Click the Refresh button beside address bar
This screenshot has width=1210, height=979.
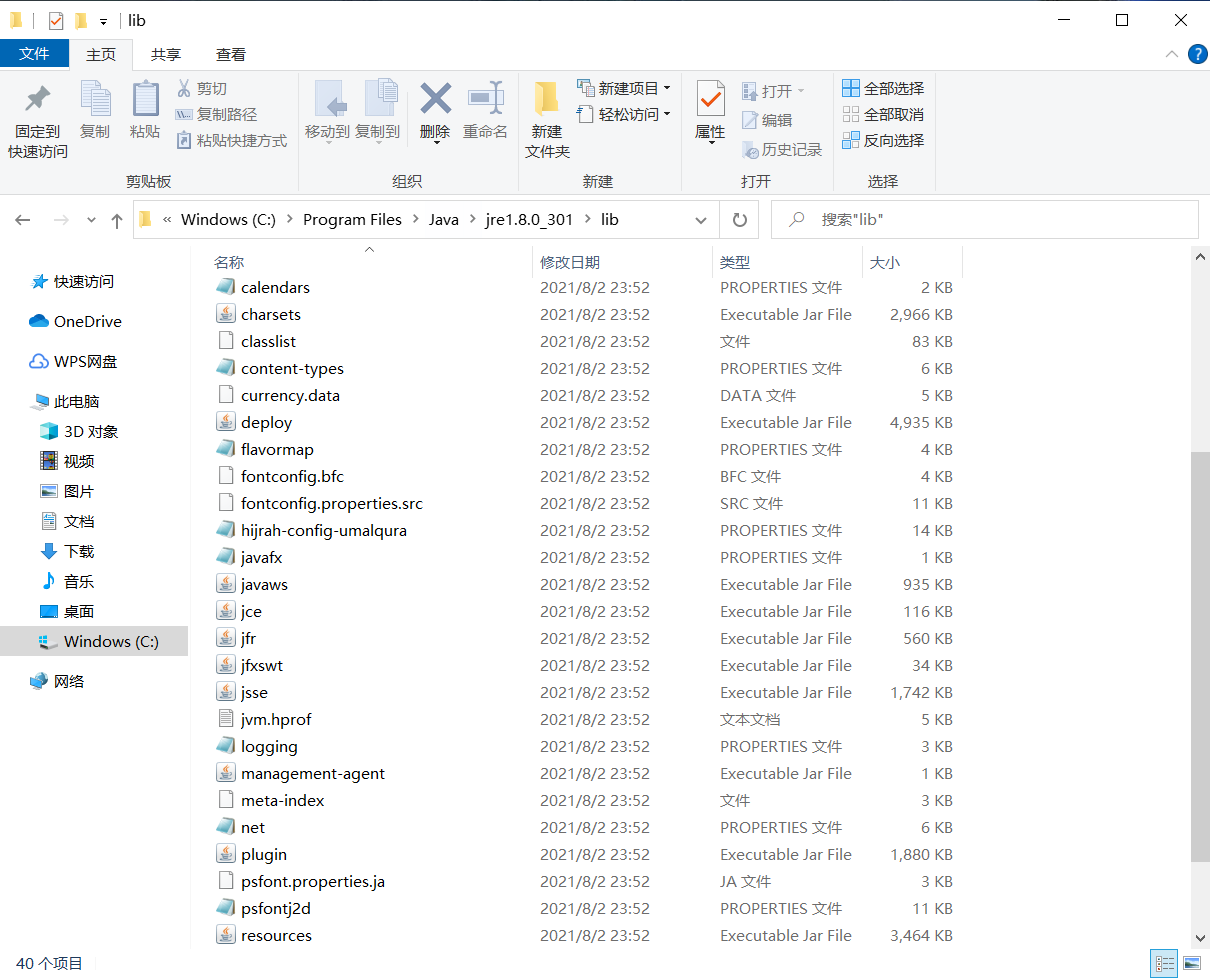pos(739,220)
